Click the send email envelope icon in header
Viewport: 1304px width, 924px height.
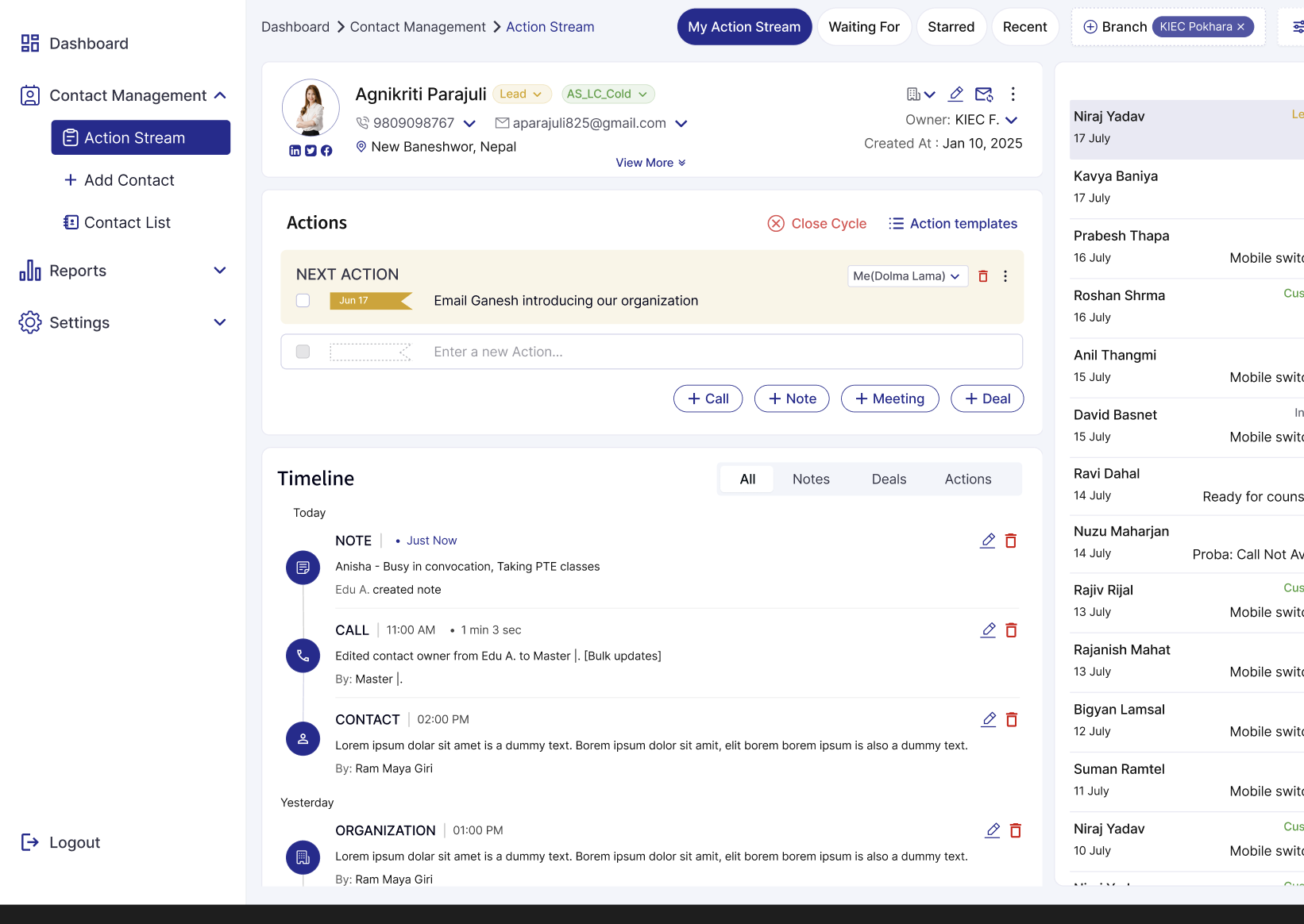click(x=984, y=94)
